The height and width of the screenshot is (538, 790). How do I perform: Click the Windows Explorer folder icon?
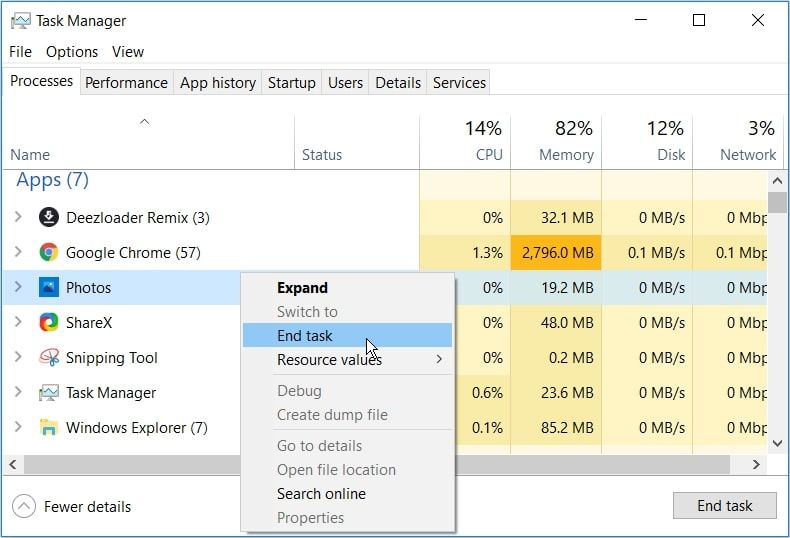pyautogui.click(x=49, y=427)
